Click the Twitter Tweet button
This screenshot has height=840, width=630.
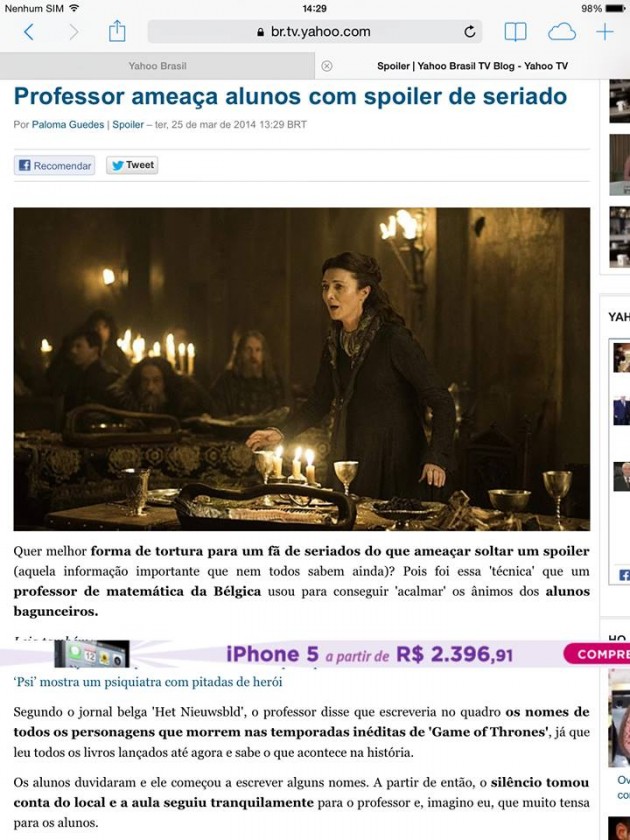pyautogui.click(x=132, y=165)
